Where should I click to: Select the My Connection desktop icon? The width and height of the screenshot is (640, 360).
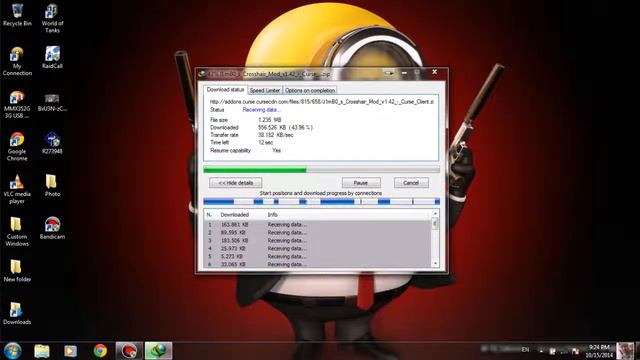pos(17,61)
